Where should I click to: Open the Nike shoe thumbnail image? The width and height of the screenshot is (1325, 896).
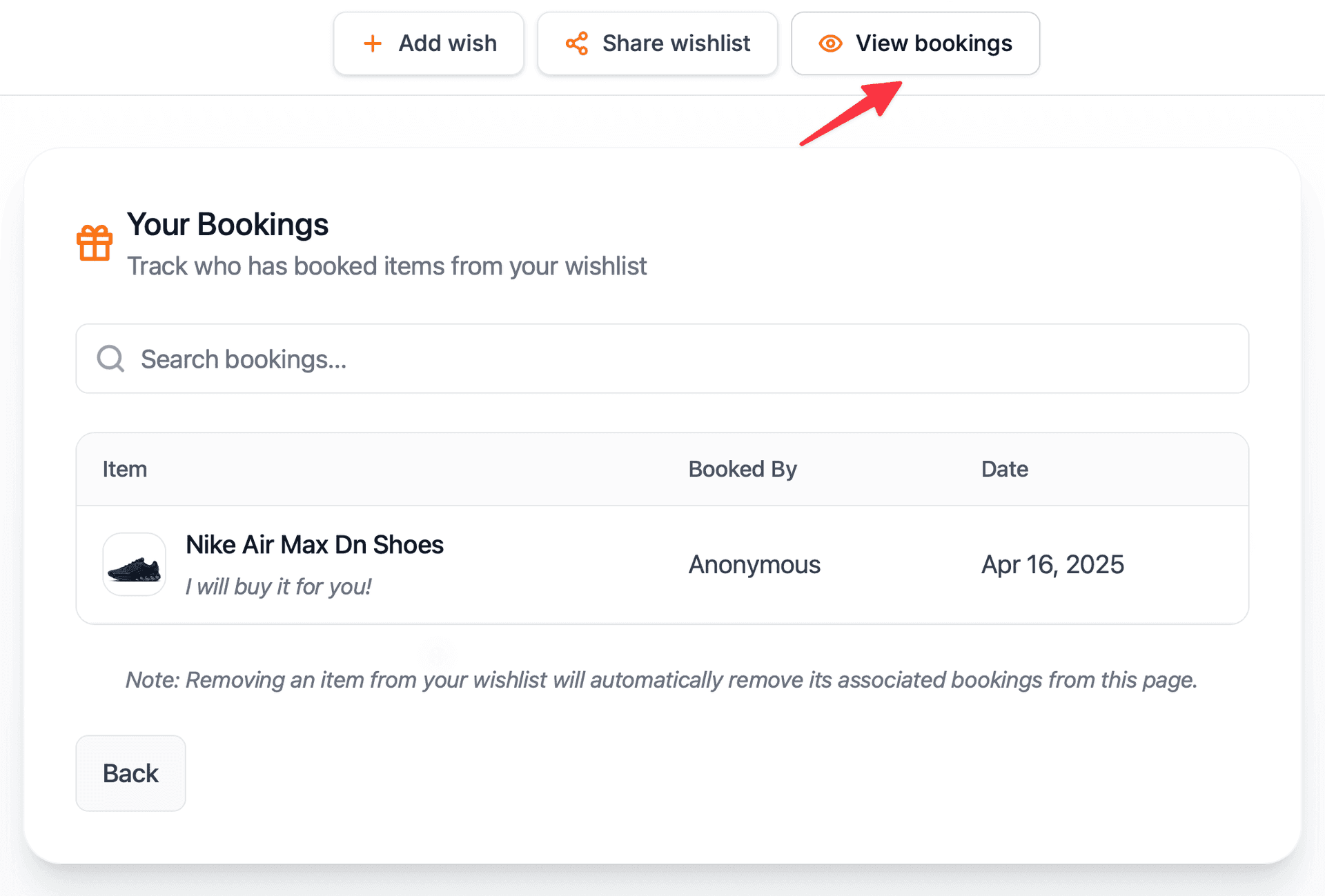(135, 564)
